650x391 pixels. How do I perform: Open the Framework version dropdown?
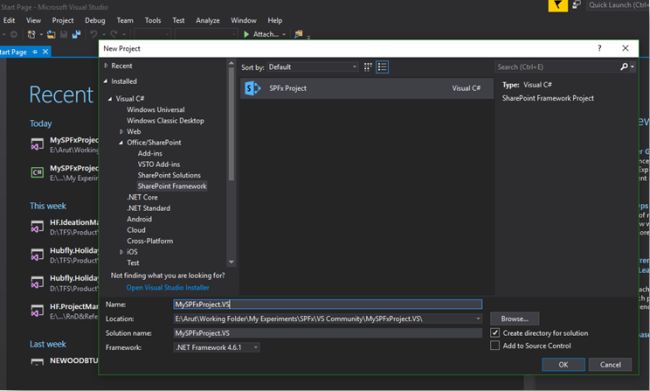click(x=216, y=347)
